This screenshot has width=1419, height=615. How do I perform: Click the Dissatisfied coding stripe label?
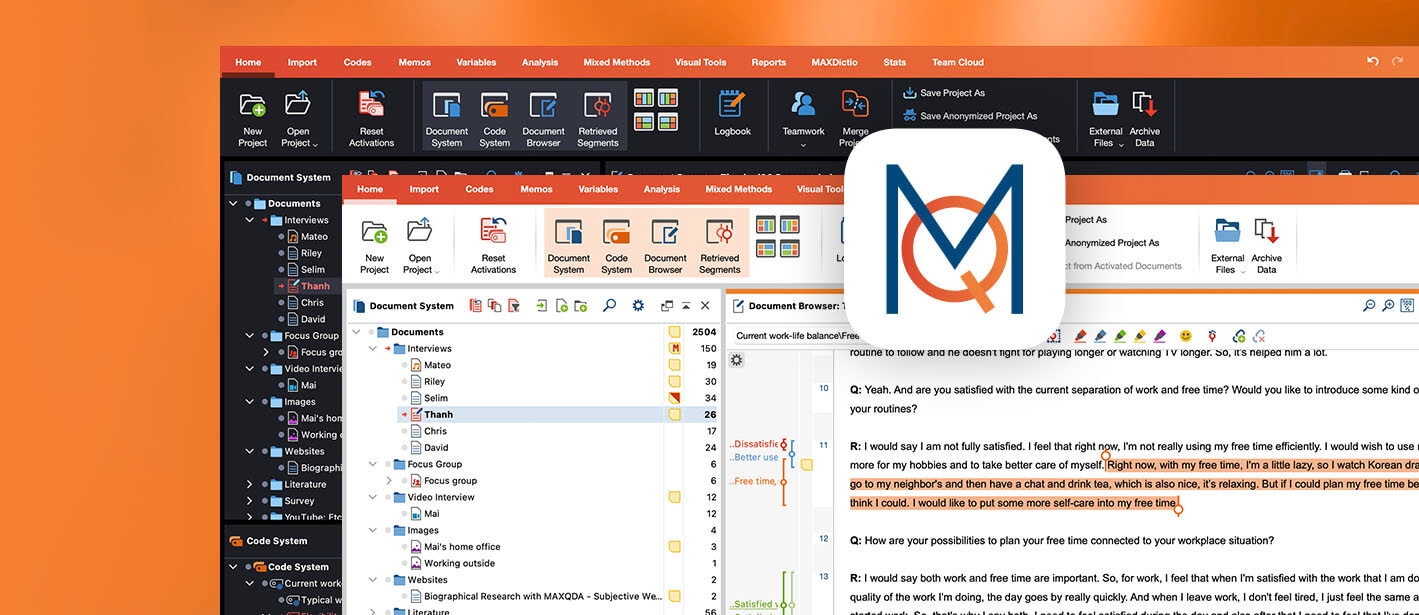[x=753, y=444]
